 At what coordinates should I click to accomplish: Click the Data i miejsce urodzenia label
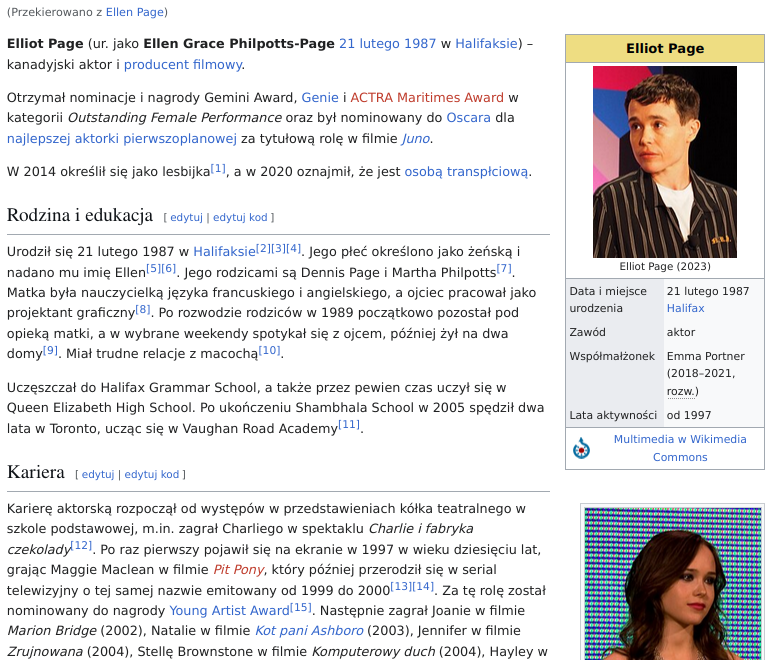608,300
